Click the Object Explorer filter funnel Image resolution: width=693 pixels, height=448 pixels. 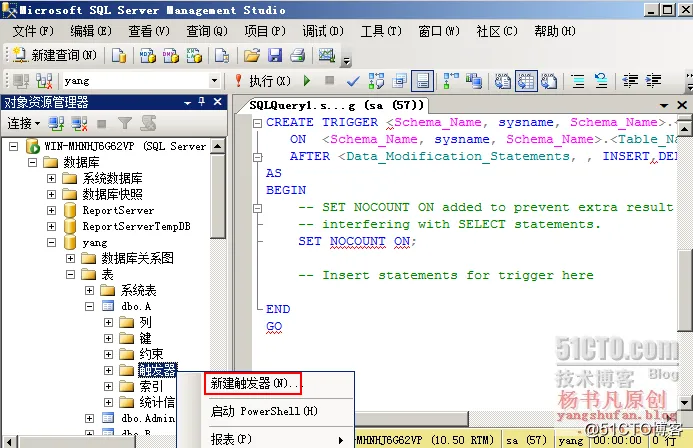[125, 124]
